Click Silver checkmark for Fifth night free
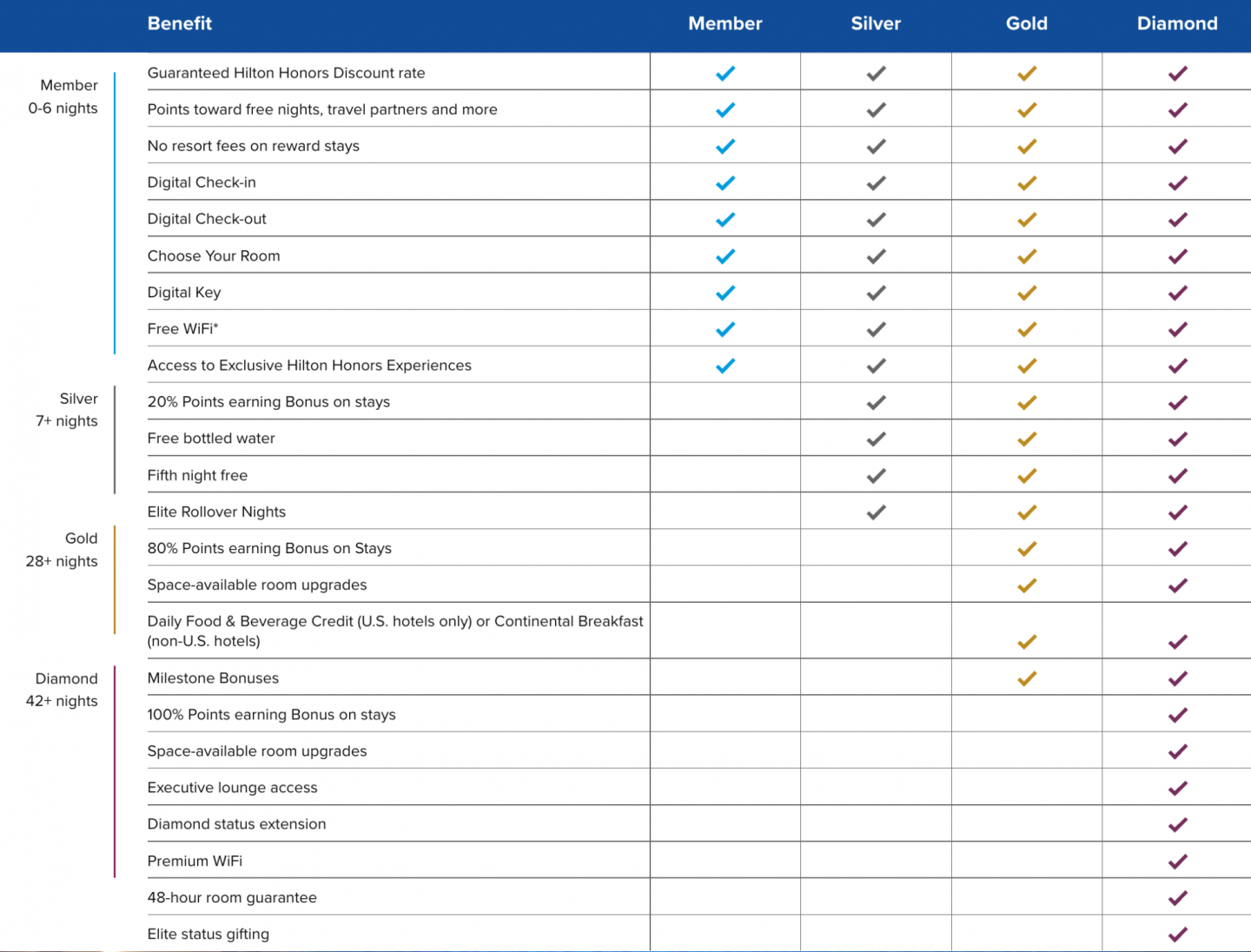Screen dimensions: 1251x952 click(876, 476)
